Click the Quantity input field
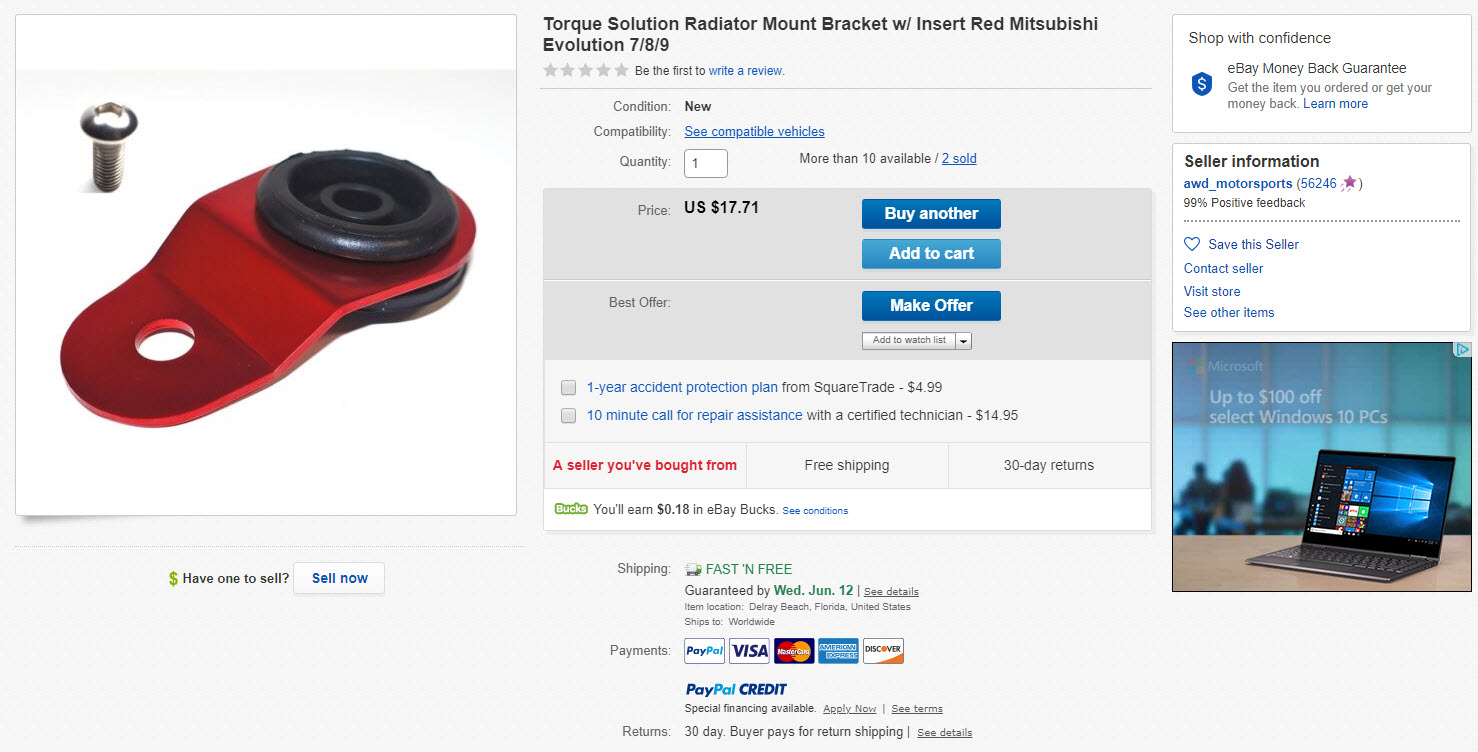 click(x=705, y=163)
